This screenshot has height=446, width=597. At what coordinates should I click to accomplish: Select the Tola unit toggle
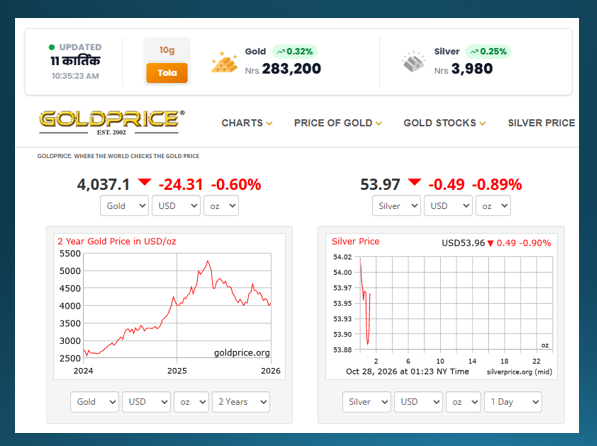point(167,73)
